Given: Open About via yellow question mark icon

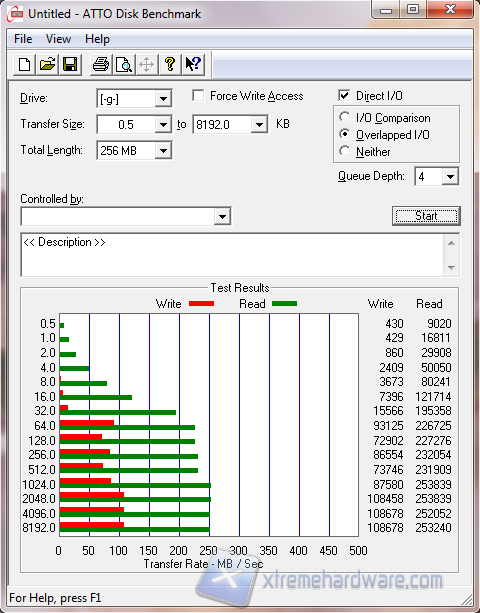Looking at the screenshot, I should click(170, 65).
